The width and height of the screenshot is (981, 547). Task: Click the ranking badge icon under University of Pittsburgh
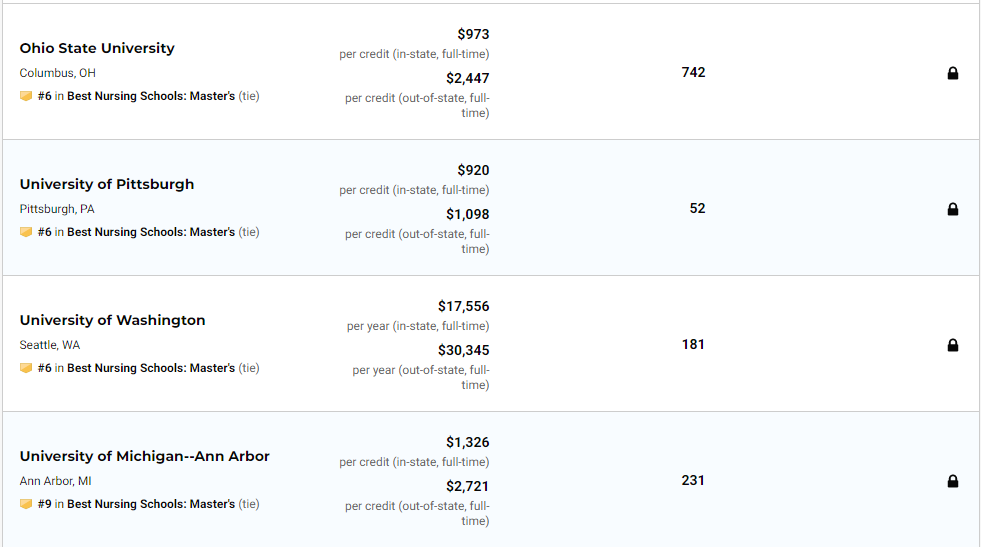(26, 232)
